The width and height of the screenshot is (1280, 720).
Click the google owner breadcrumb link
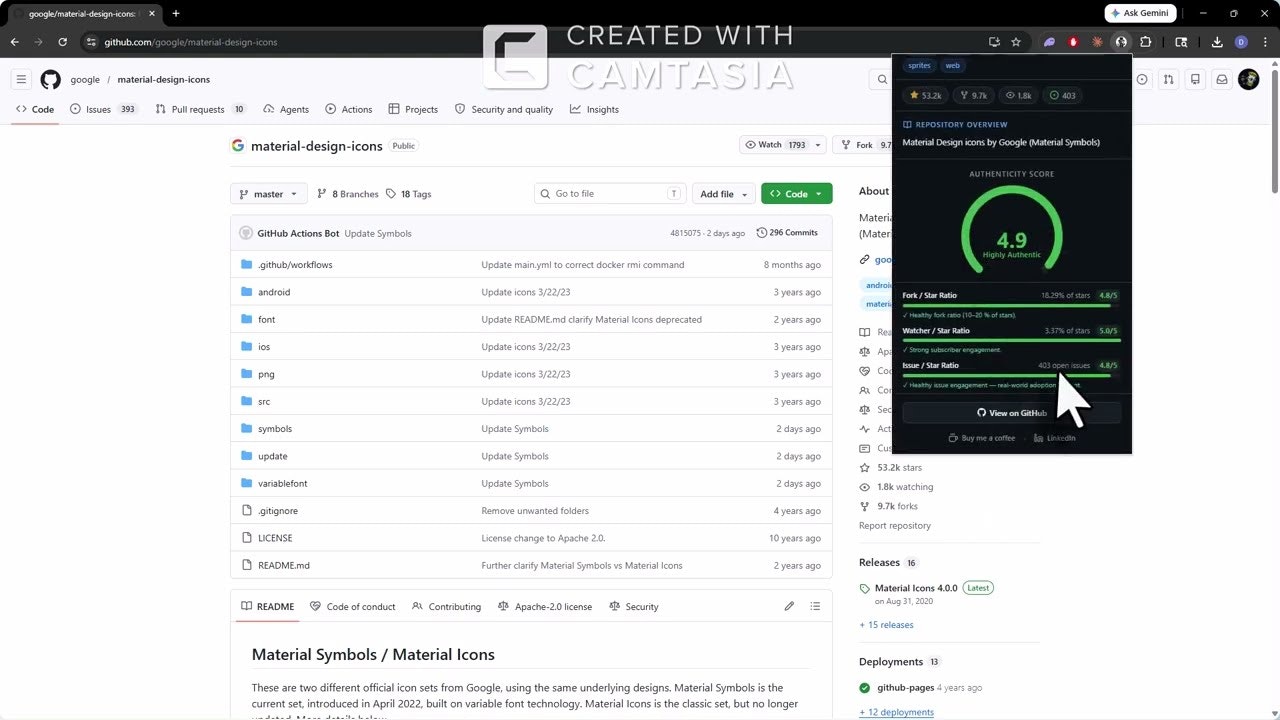(85, 80)
